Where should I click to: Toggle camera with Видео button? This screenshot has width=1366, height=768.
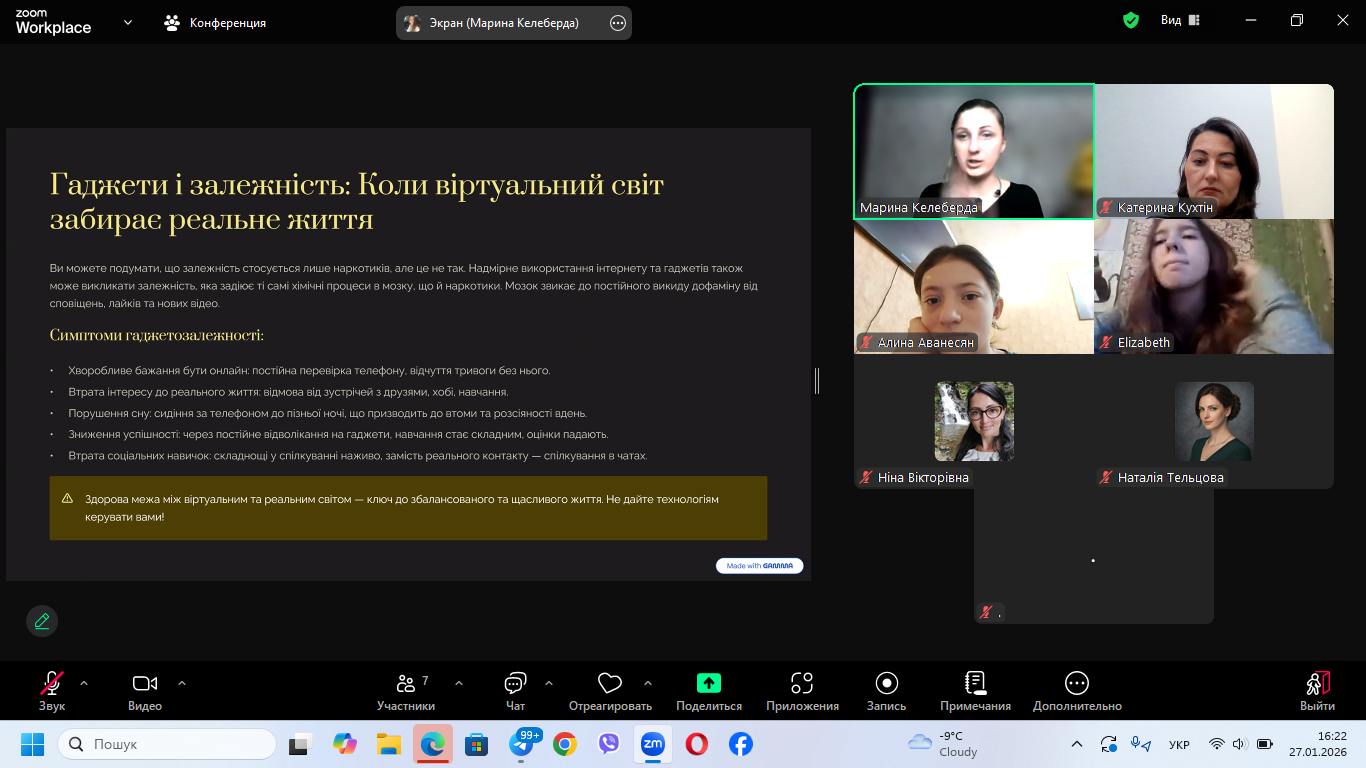pos(145,690)
